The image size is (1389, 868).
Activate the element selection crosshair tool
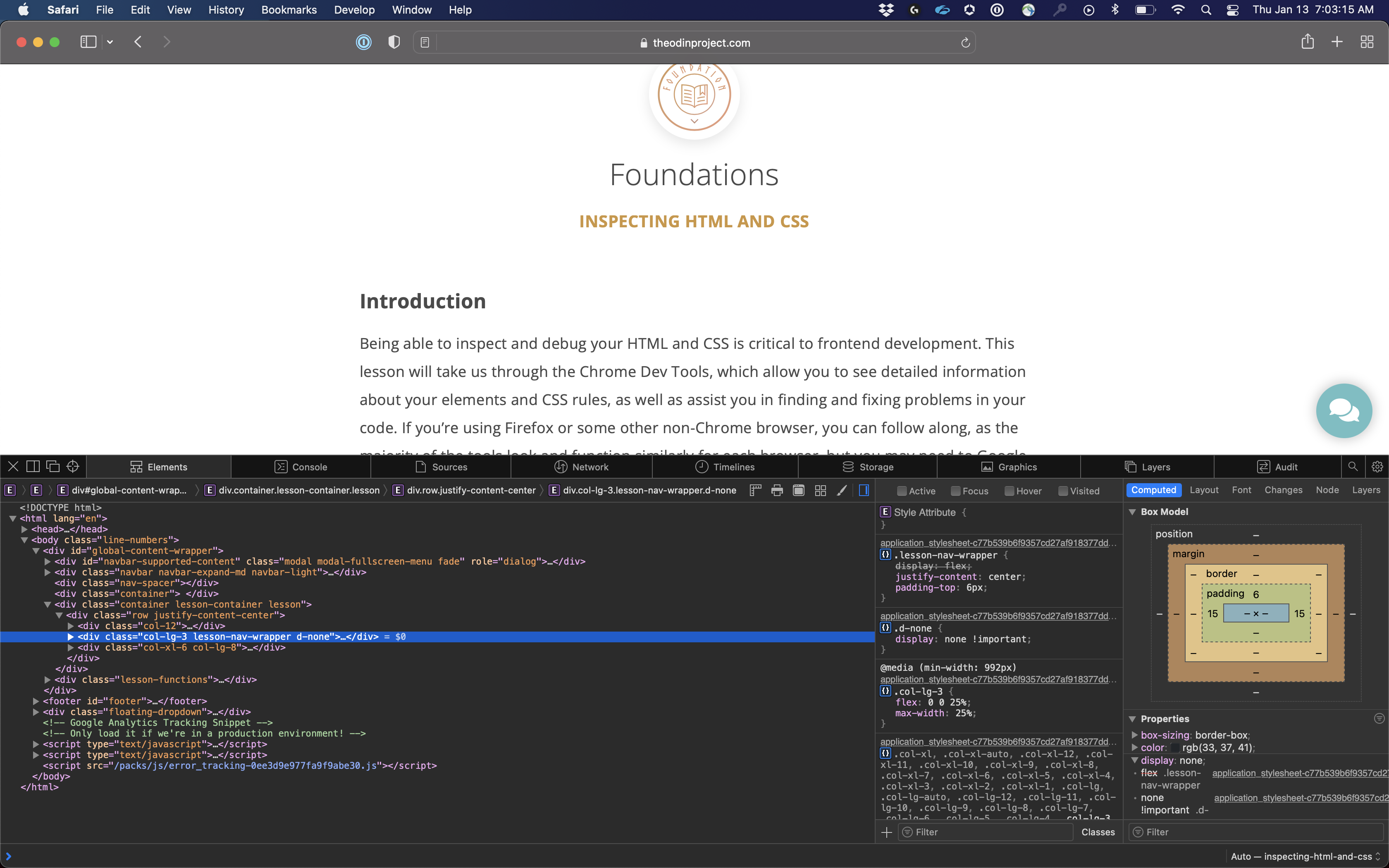pyautogui.click(x=73, y=466)
